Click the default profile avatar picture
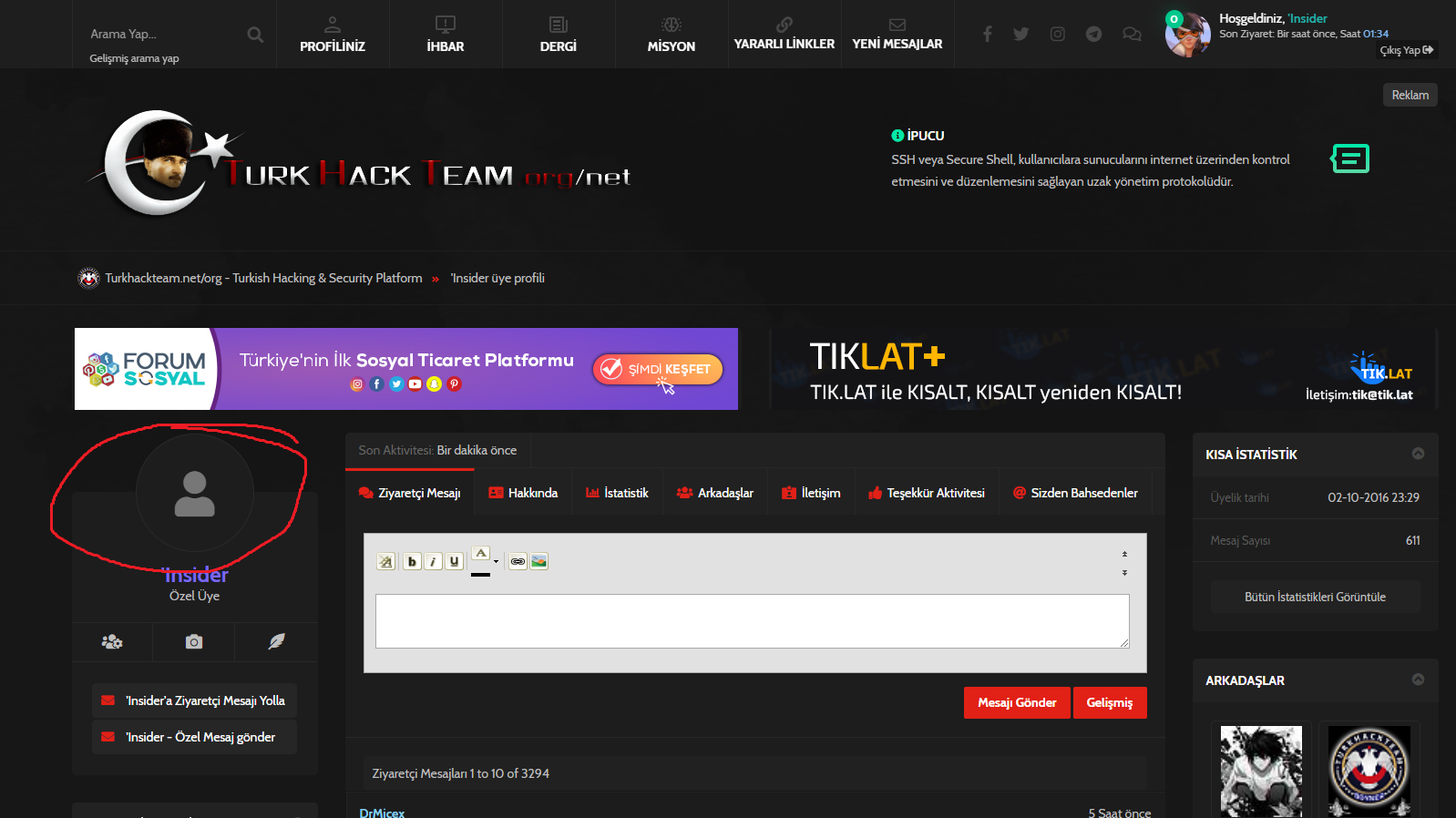The image size is (1456, 818). pyautogui.click(x=194, y=493)
